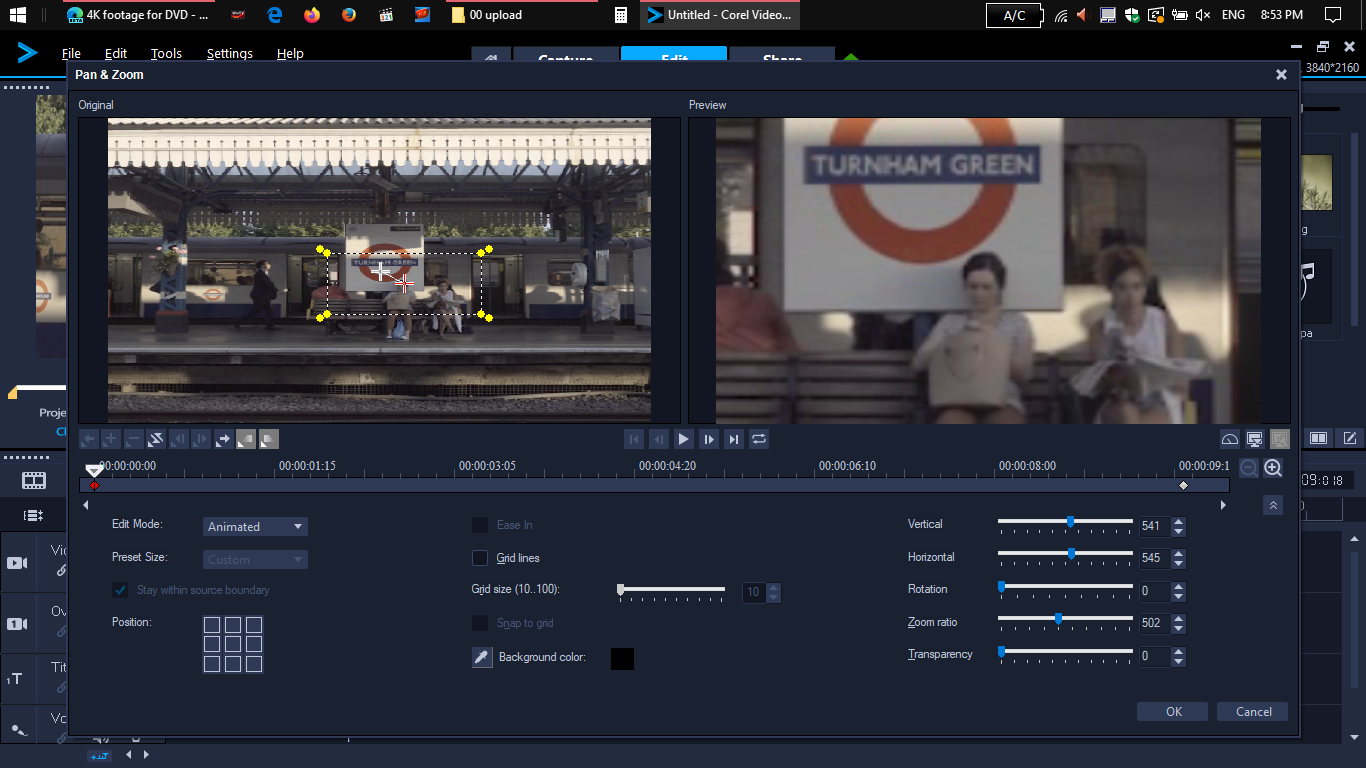Increase the Zoom ratio with up arrow
The width and height of the screenshot is (1366, 768).
pyautogui.click(x=1178, y=618)
